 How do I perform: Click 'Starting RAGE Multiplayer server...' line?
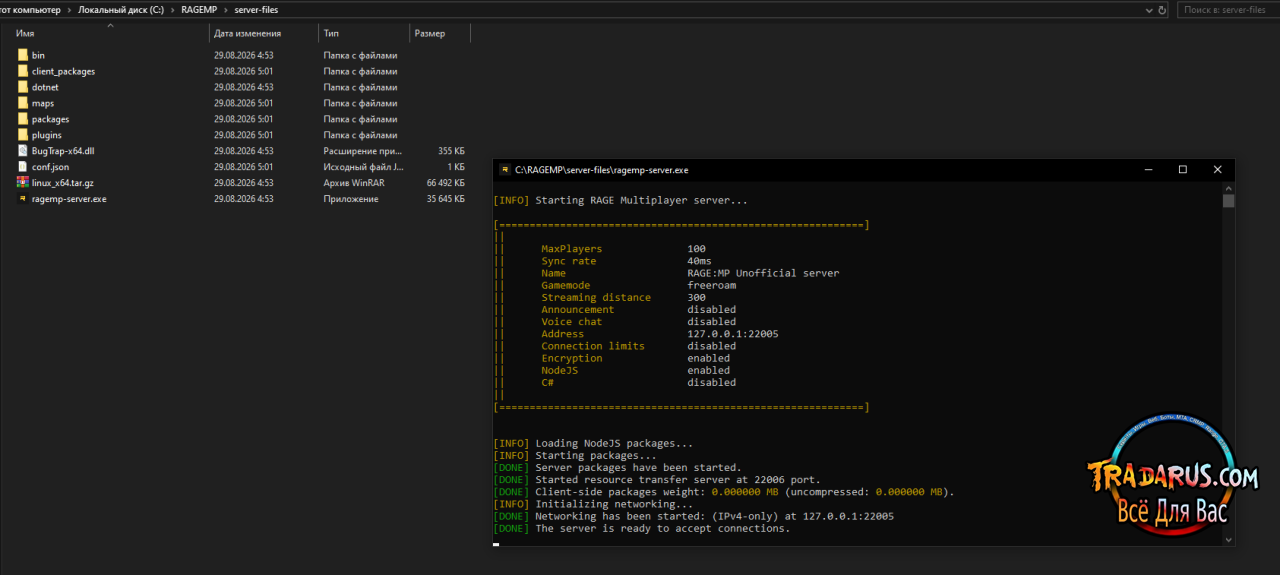[641, 200]
